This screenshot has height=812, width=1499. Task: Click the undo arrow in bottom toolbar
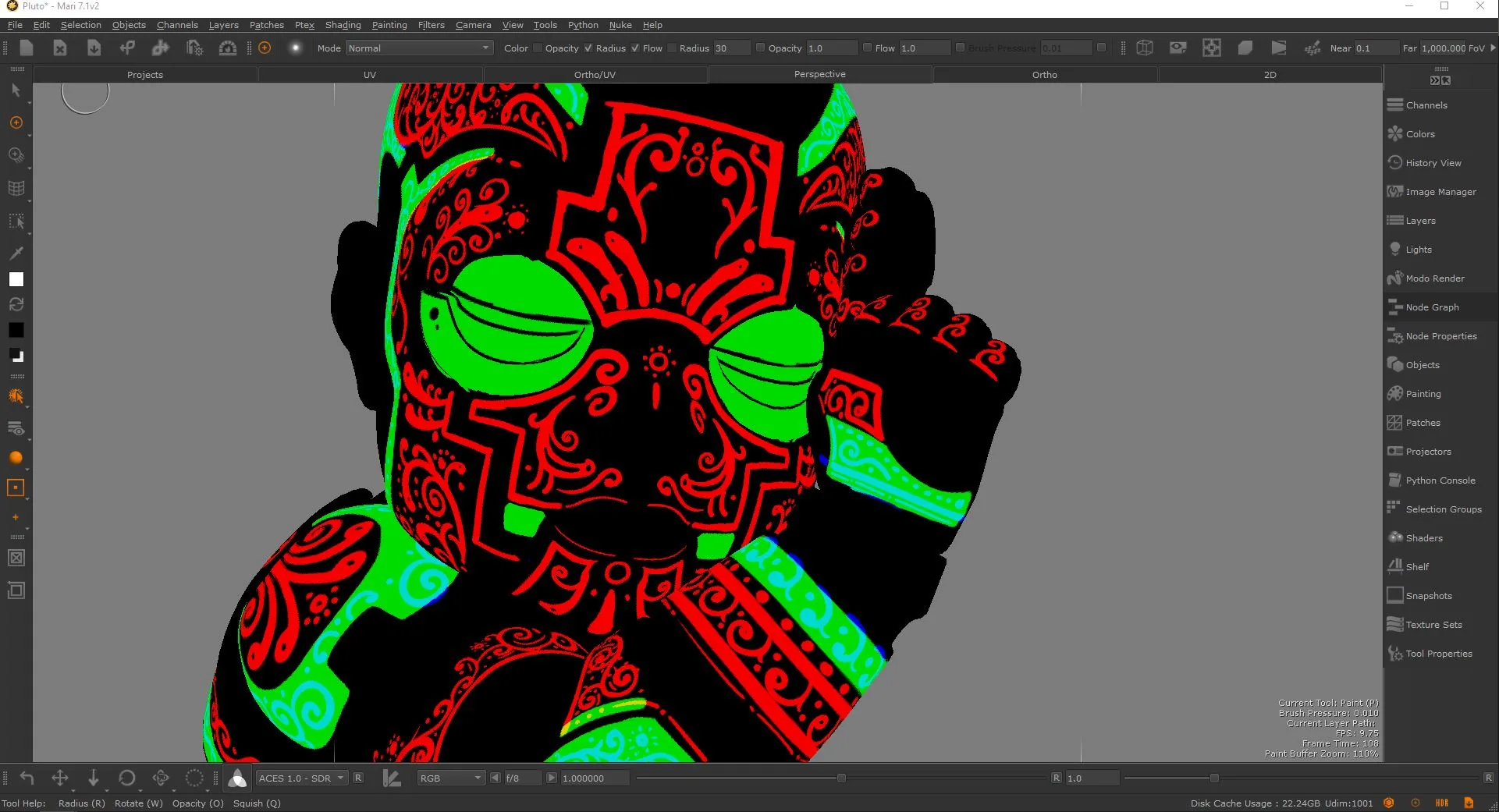(27, 778)
